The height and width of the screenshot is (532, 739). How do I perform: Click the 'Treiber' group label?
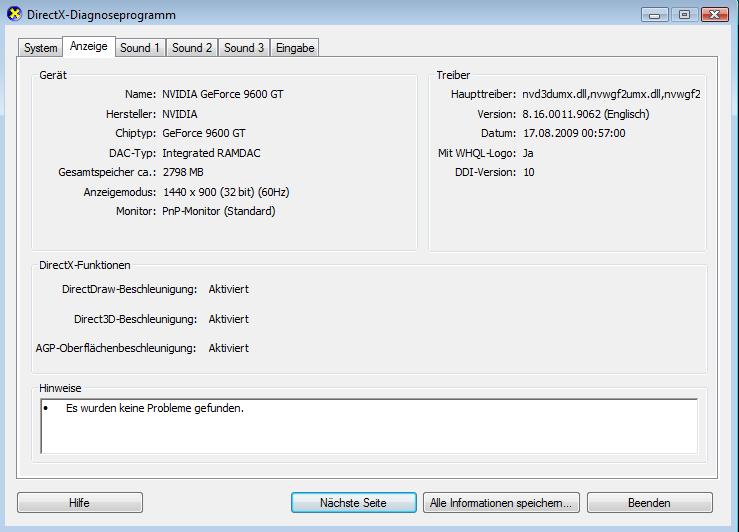click(x=453, y=75)
